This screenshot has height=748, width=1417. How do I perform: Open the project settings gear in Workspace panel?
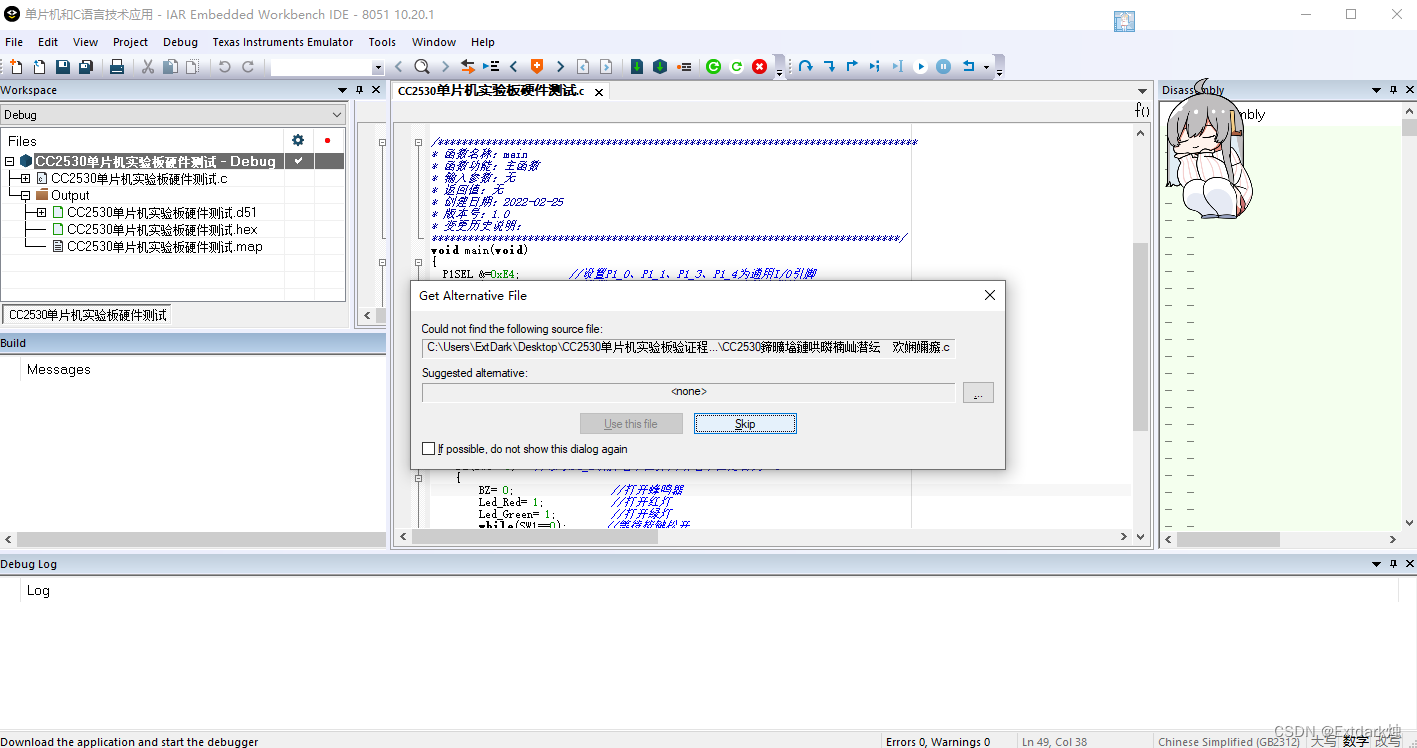(x=297, y=140)
